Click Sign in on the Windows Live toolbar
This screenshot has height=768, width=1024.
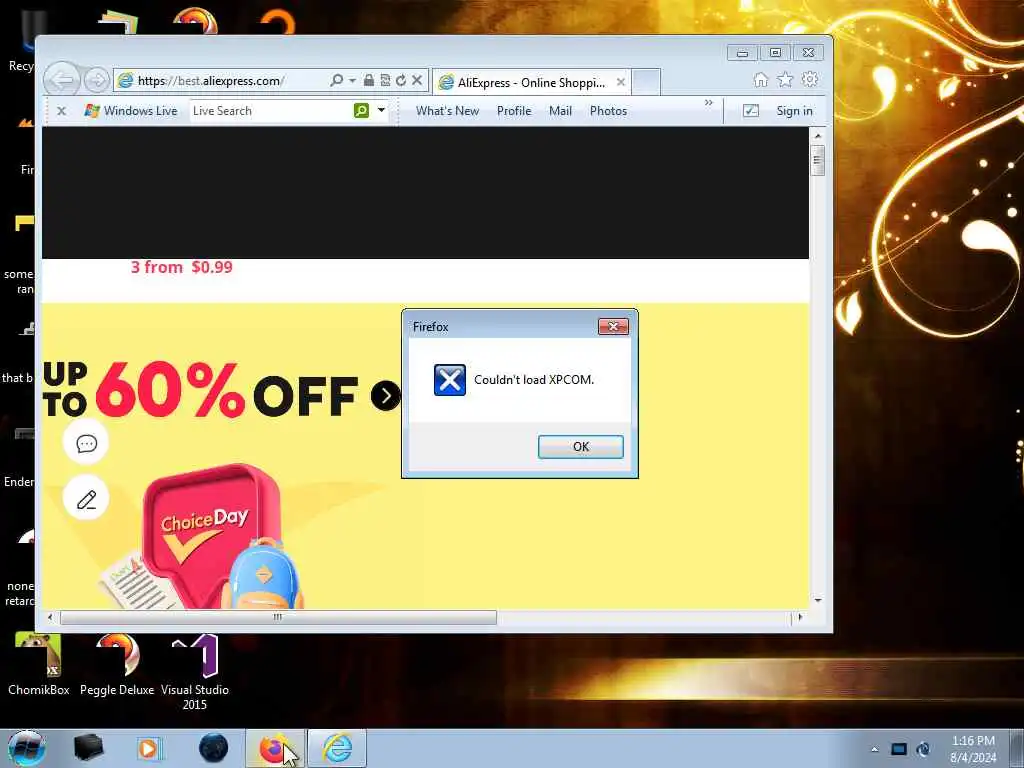(x=794, y=111)
